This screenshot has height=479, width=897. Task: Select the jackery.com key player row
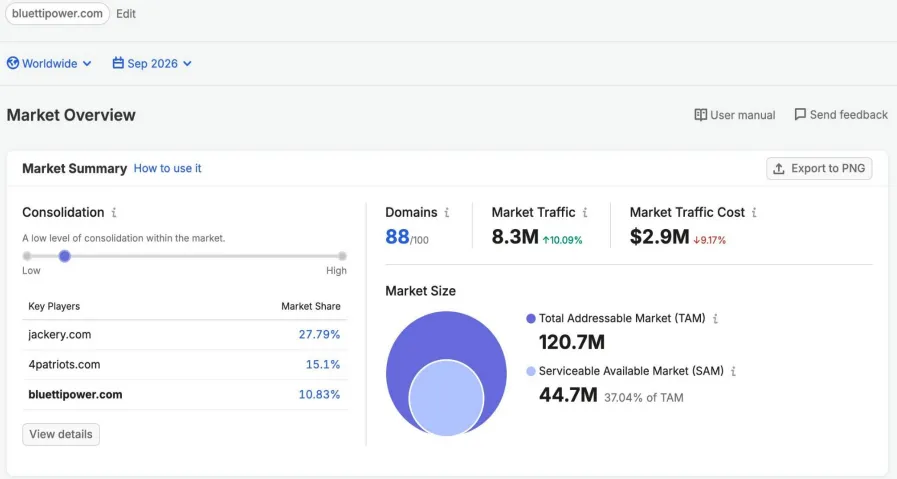[185, 335]
